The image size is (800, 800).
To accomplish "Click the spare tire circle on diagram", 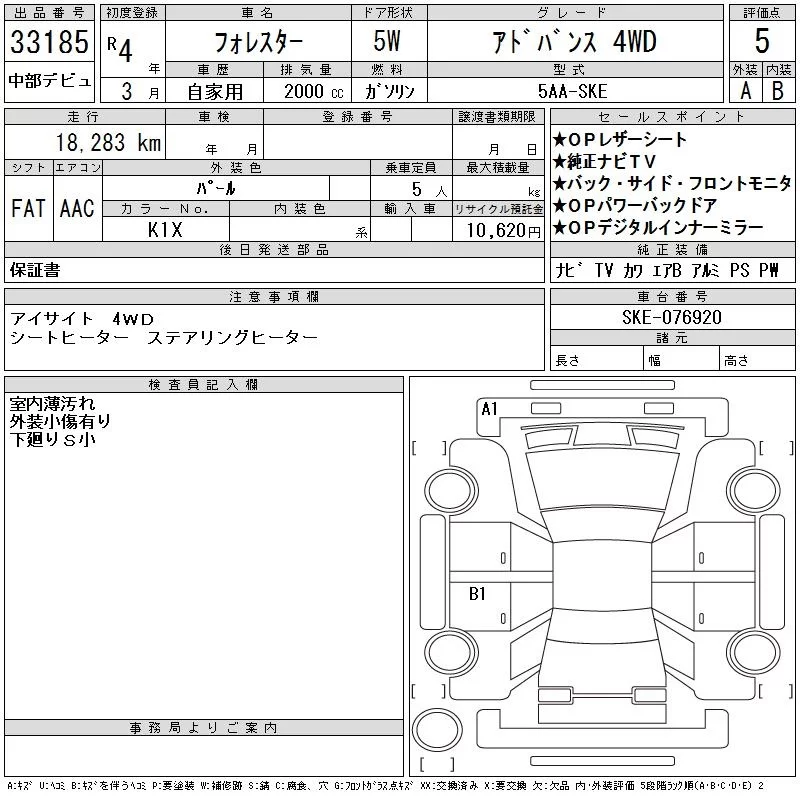I will tap(437, 730).
